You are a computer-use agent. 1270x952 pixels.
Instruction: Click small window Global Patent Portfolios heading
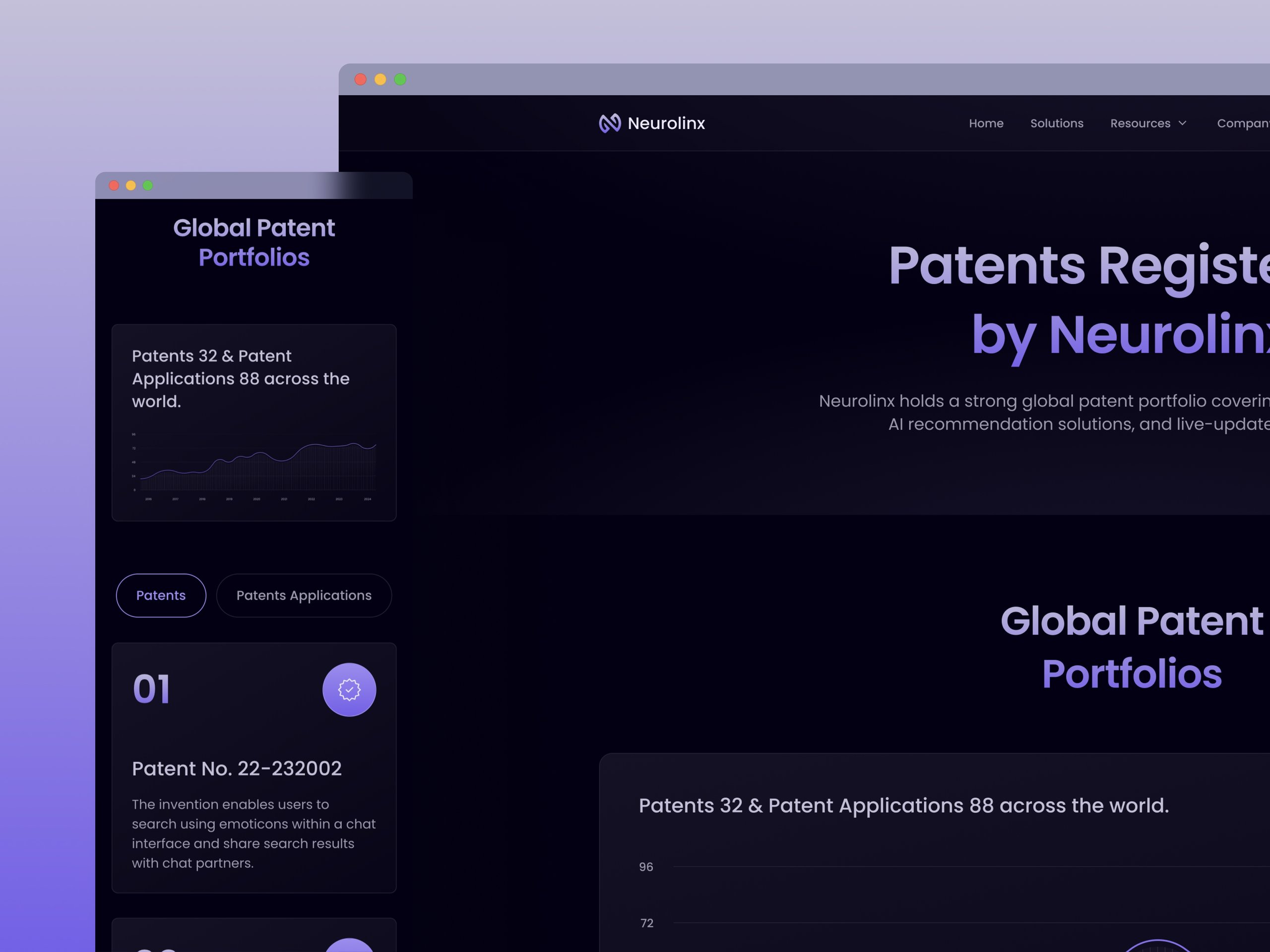pos(254,243)
